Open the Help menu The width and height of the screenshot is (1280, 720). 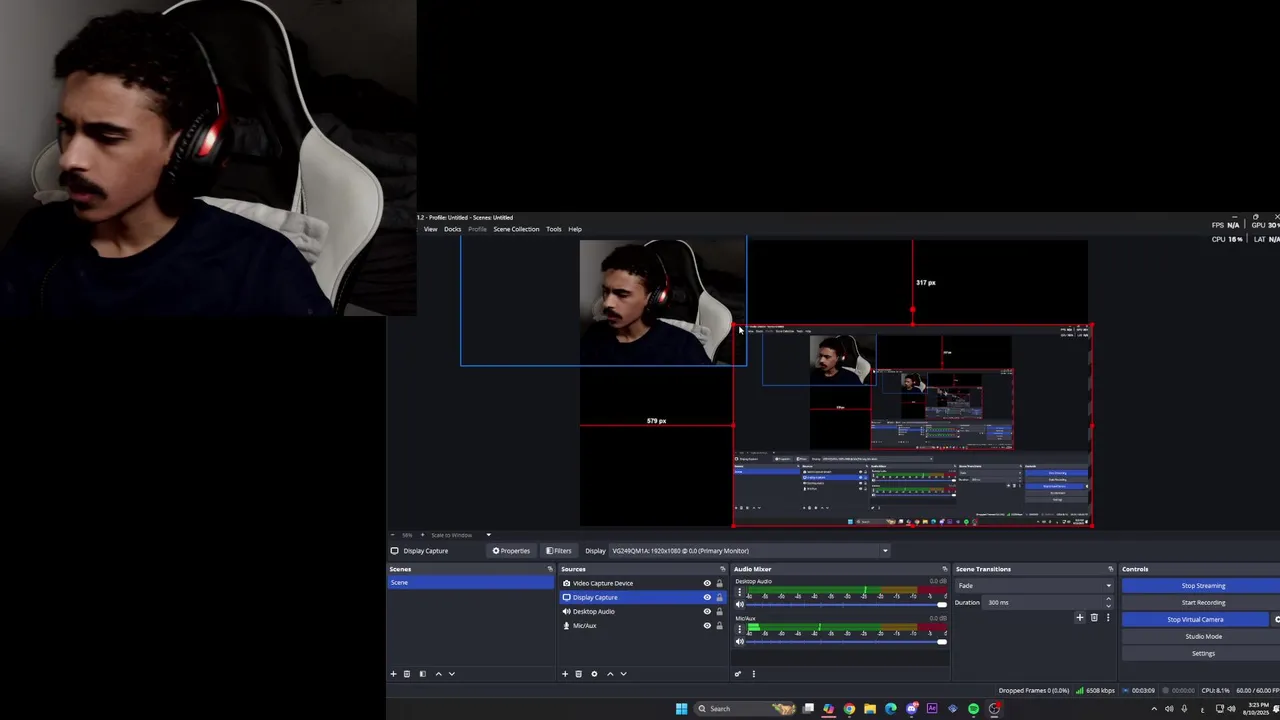click(x=575, y=229)
